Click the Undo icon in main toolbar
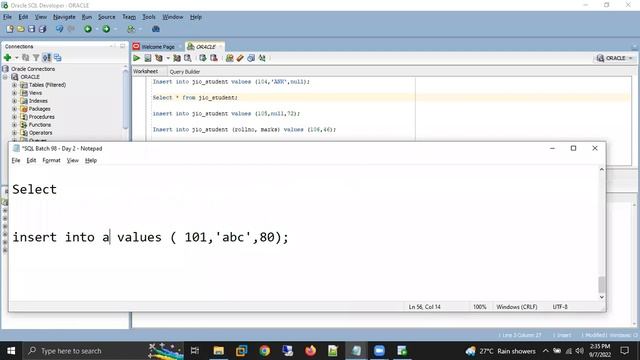 pyautogui.click(x=60, y=29)
